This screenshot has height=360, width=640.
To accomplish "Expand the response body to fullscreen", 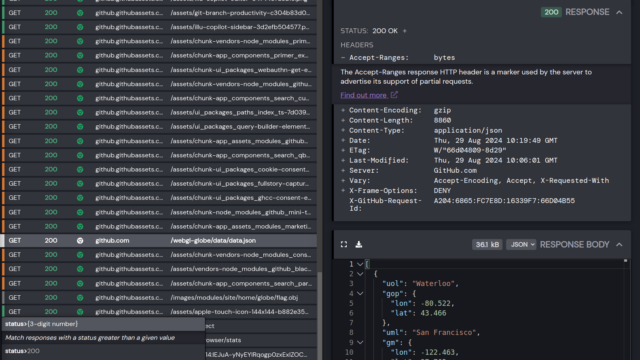I will 344,244.
